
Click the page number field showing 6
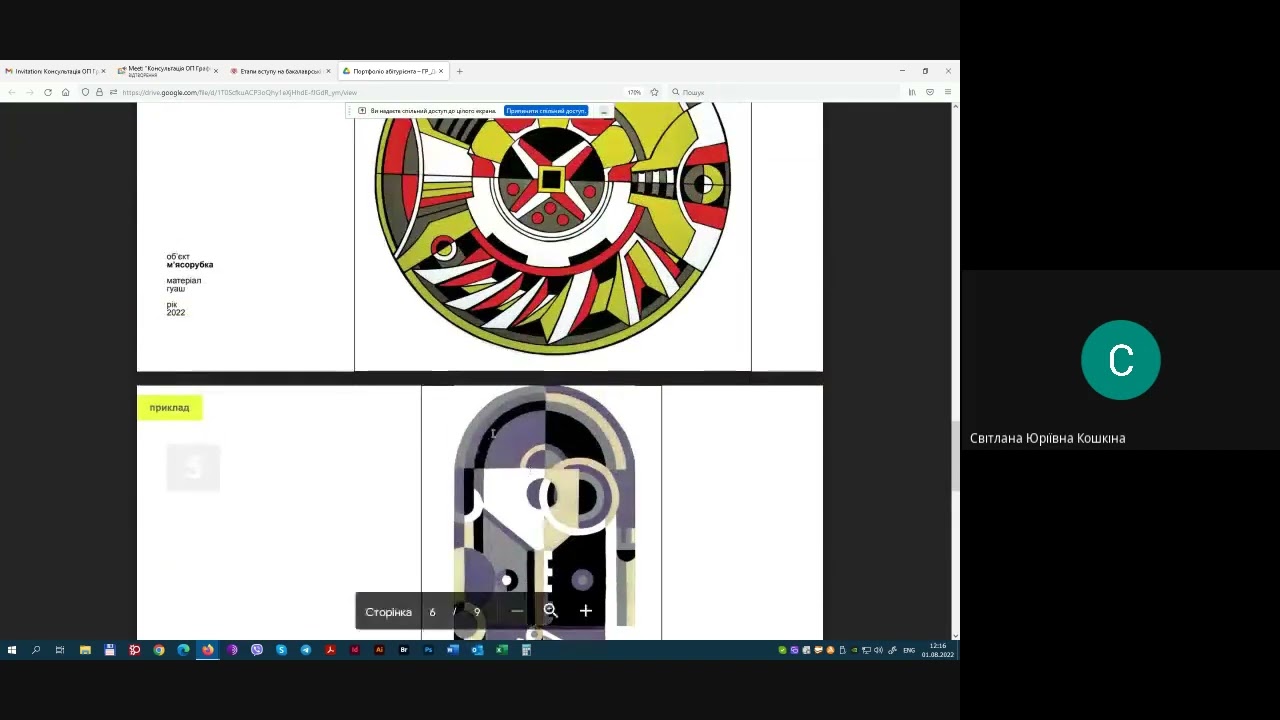pyautogui.click(x=433, y=612)
